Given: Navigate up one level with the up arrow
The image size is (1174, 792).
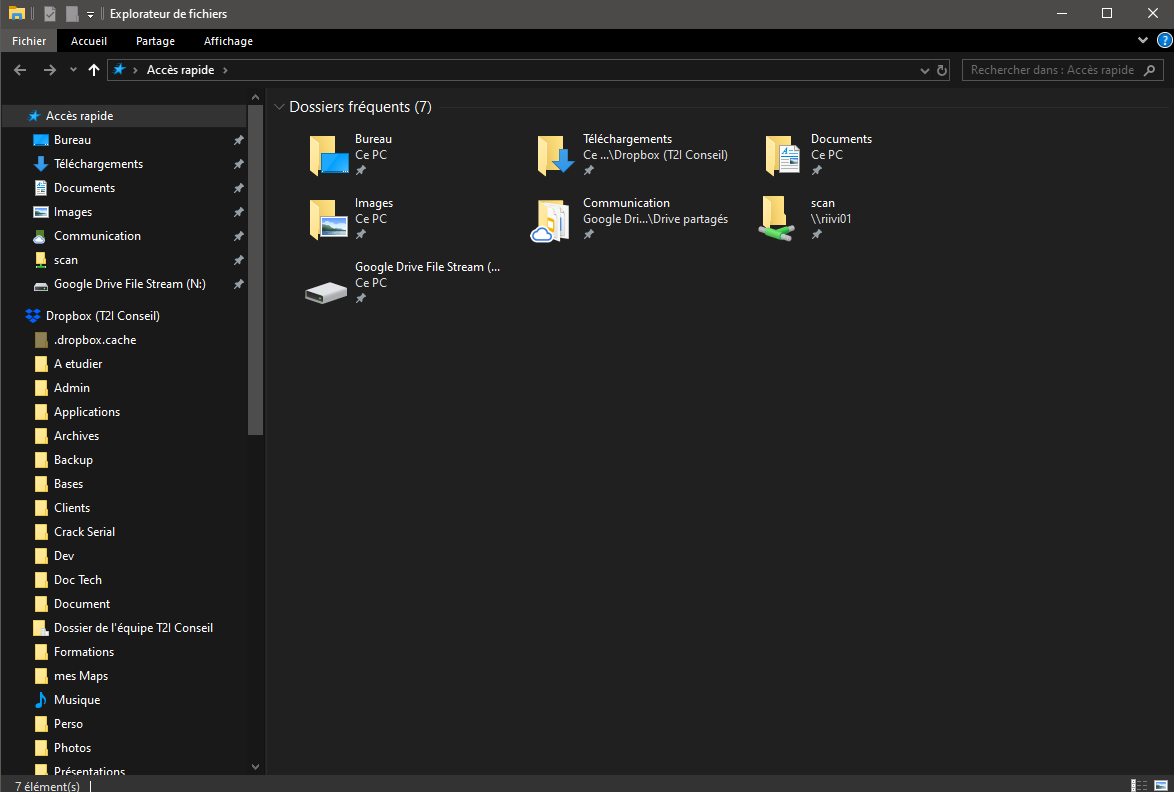Looking at the screenshot, I should pyautogui.click(x=93, y=70).
